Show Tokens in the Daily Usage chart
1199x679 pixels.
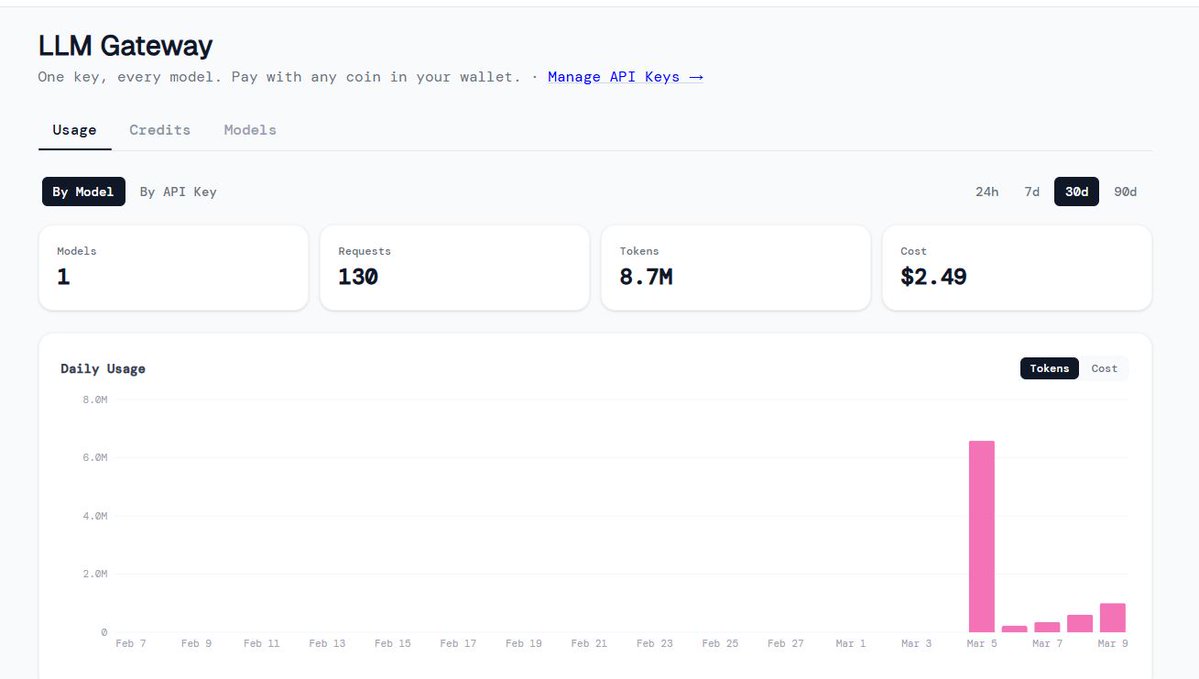1049,368
